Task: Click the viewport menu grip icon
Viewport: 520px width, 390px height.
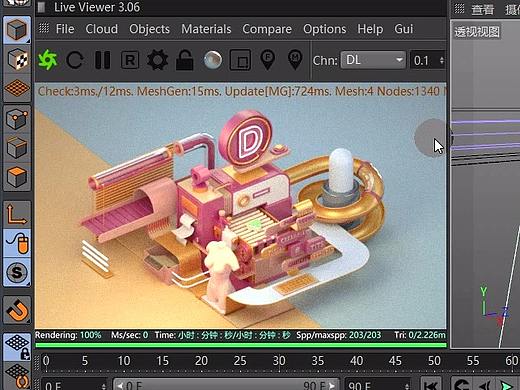Action: [x=459, y=9]
